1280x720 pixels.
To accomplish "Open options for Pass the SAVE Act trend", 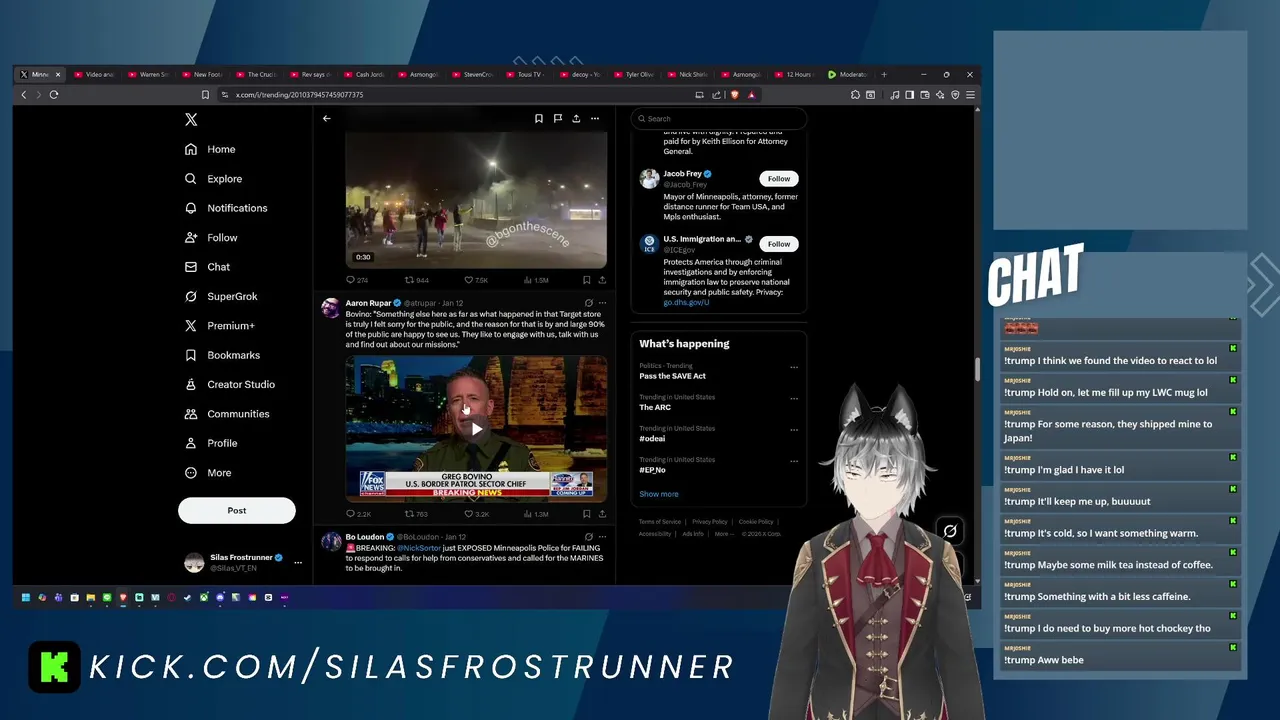I will pyautogui.click(x=794, y=367).
